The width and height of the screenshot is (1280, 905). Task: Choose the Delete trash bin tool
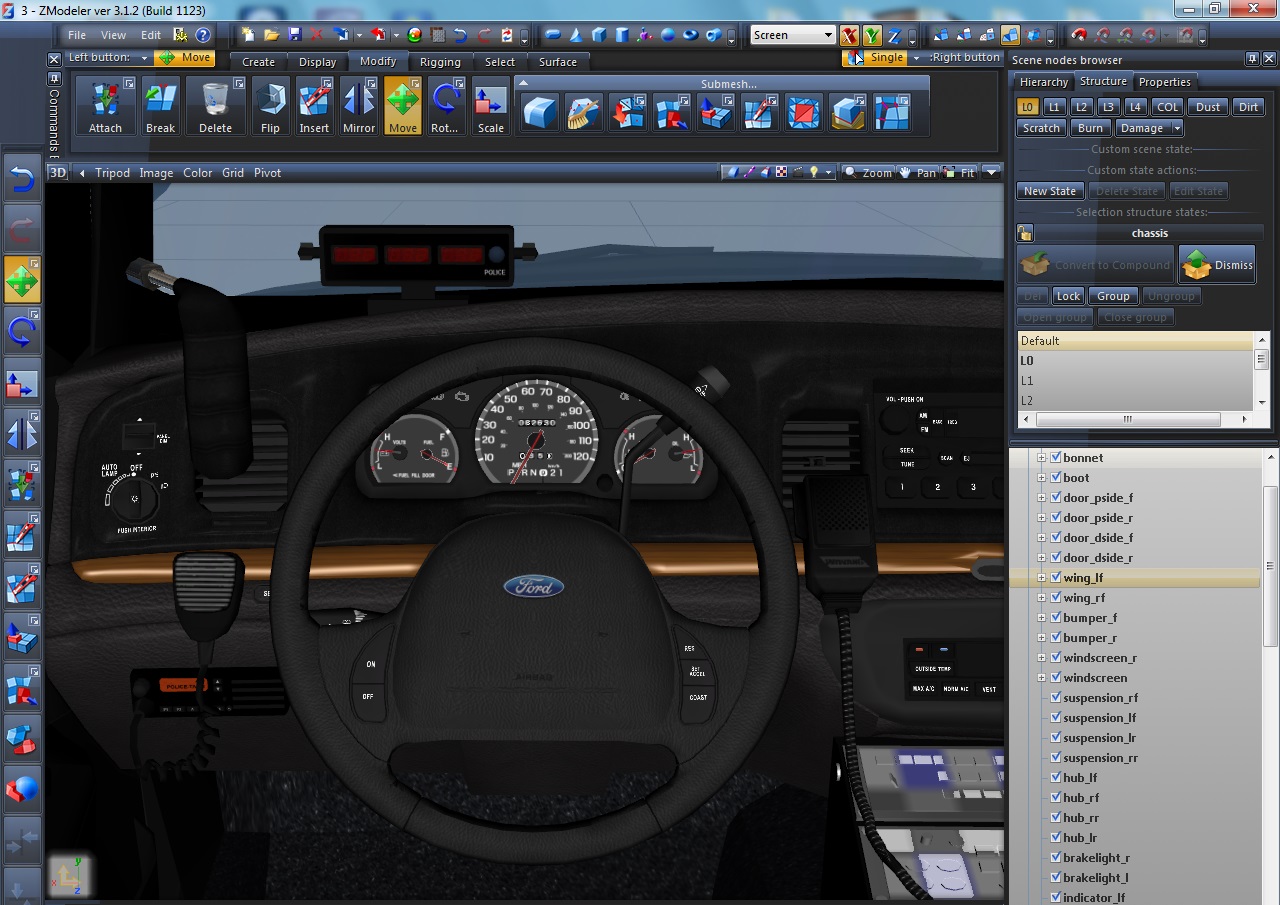coord(215,105)
